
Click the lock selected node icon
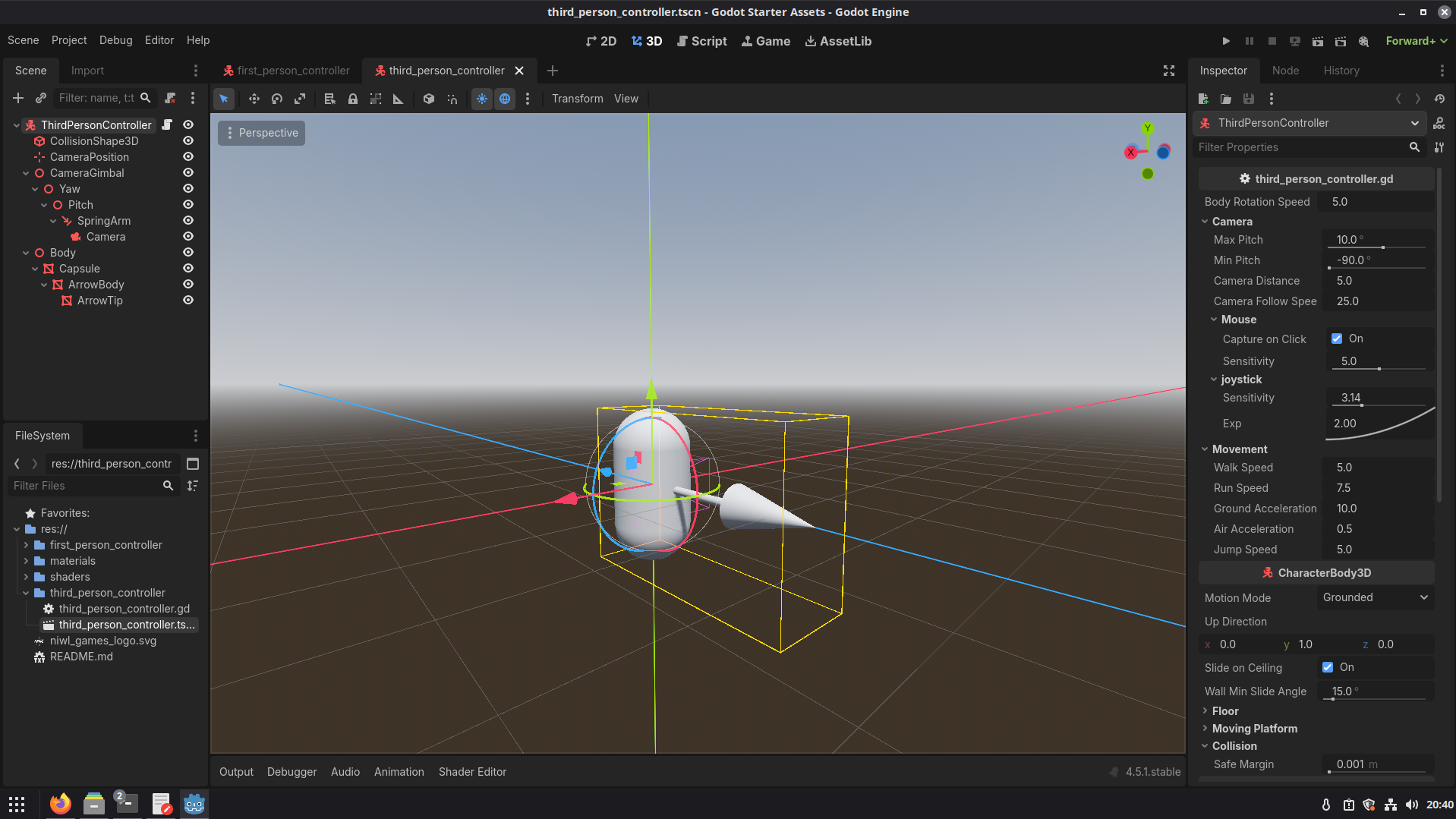click(353, 99)
